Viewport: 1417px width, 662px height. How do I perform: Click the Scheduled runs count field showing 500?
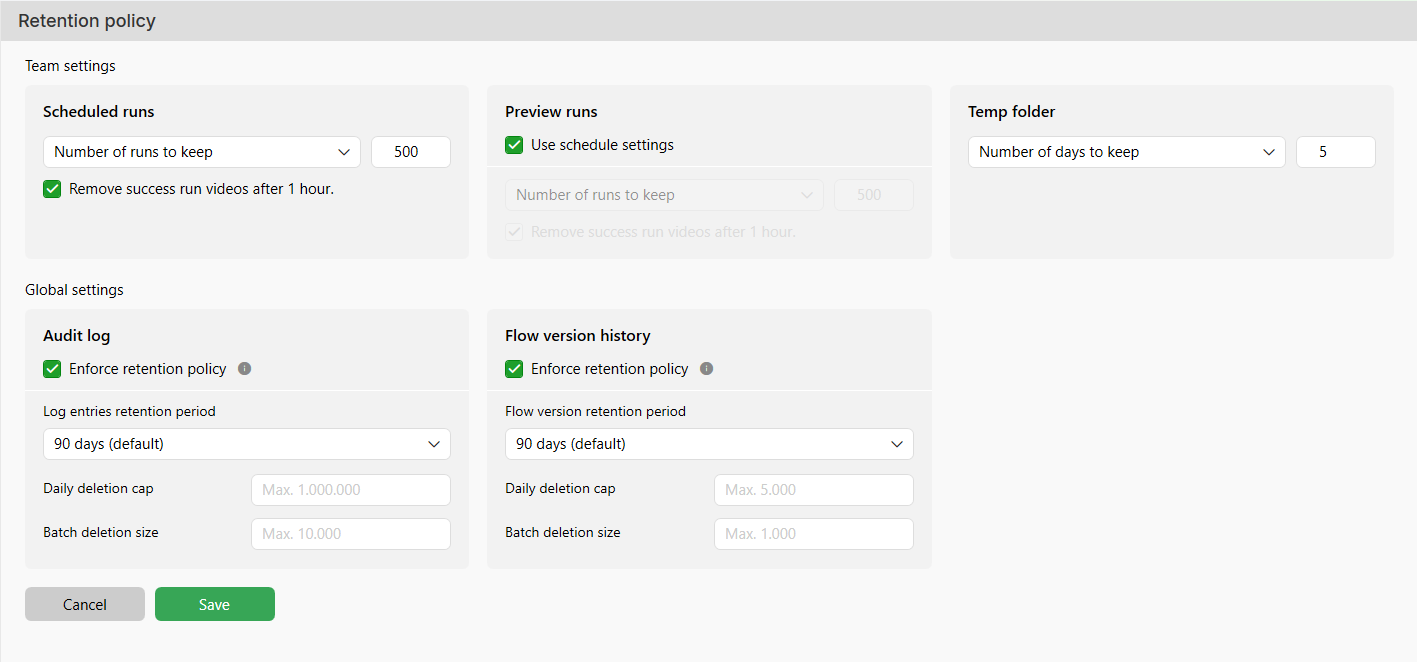tap(410, 152)
